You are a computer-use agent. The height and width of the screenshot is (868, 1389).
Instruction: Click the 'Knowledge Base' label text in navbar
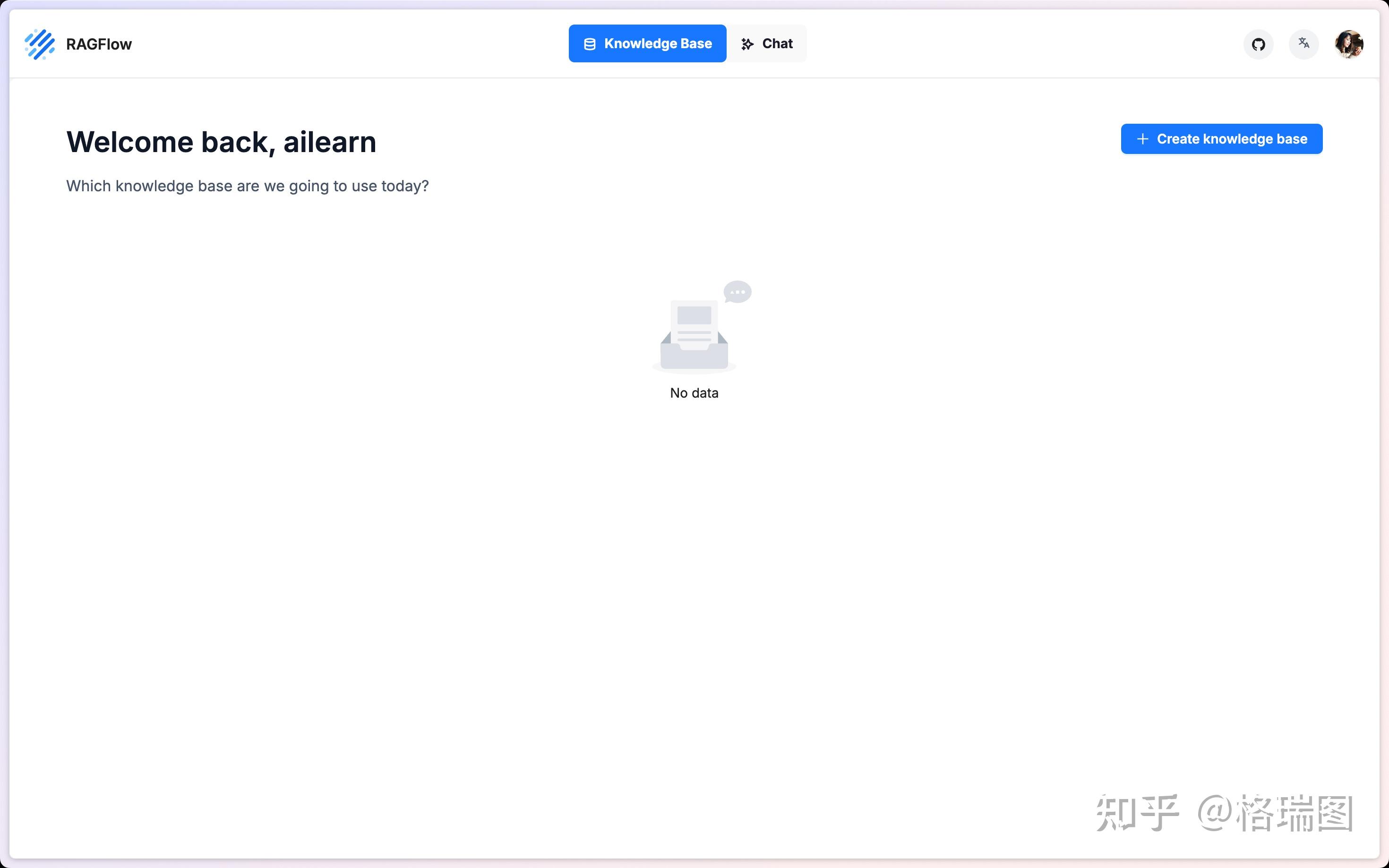click(x=658, y=43)
